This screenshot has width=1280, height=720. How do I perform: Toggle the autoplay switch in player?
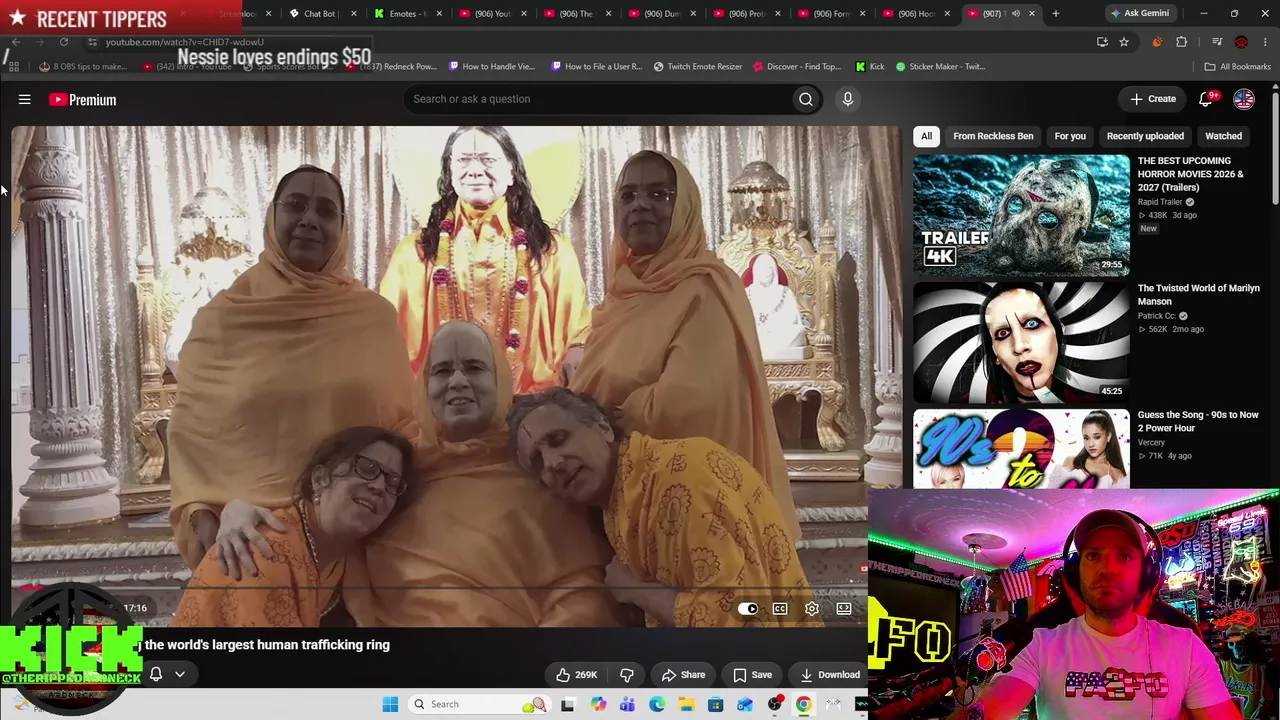[748, 609]
